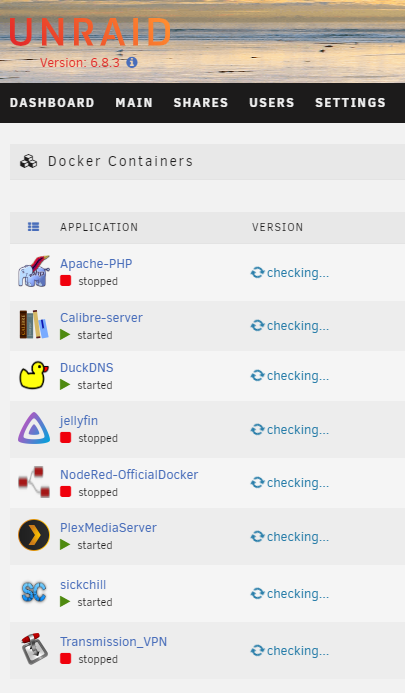
Task: Go to the SHARES tab
Action: [201, 103]
